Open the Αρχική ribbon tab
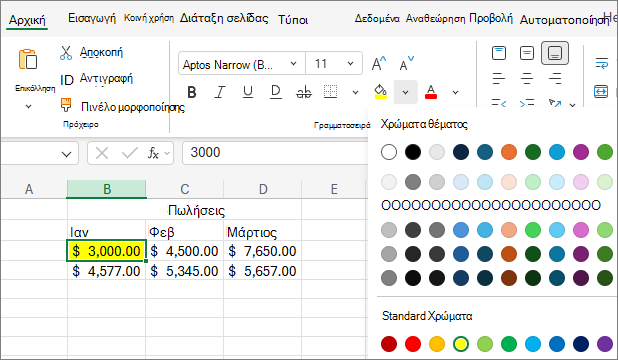 click(x=27, y=20)
